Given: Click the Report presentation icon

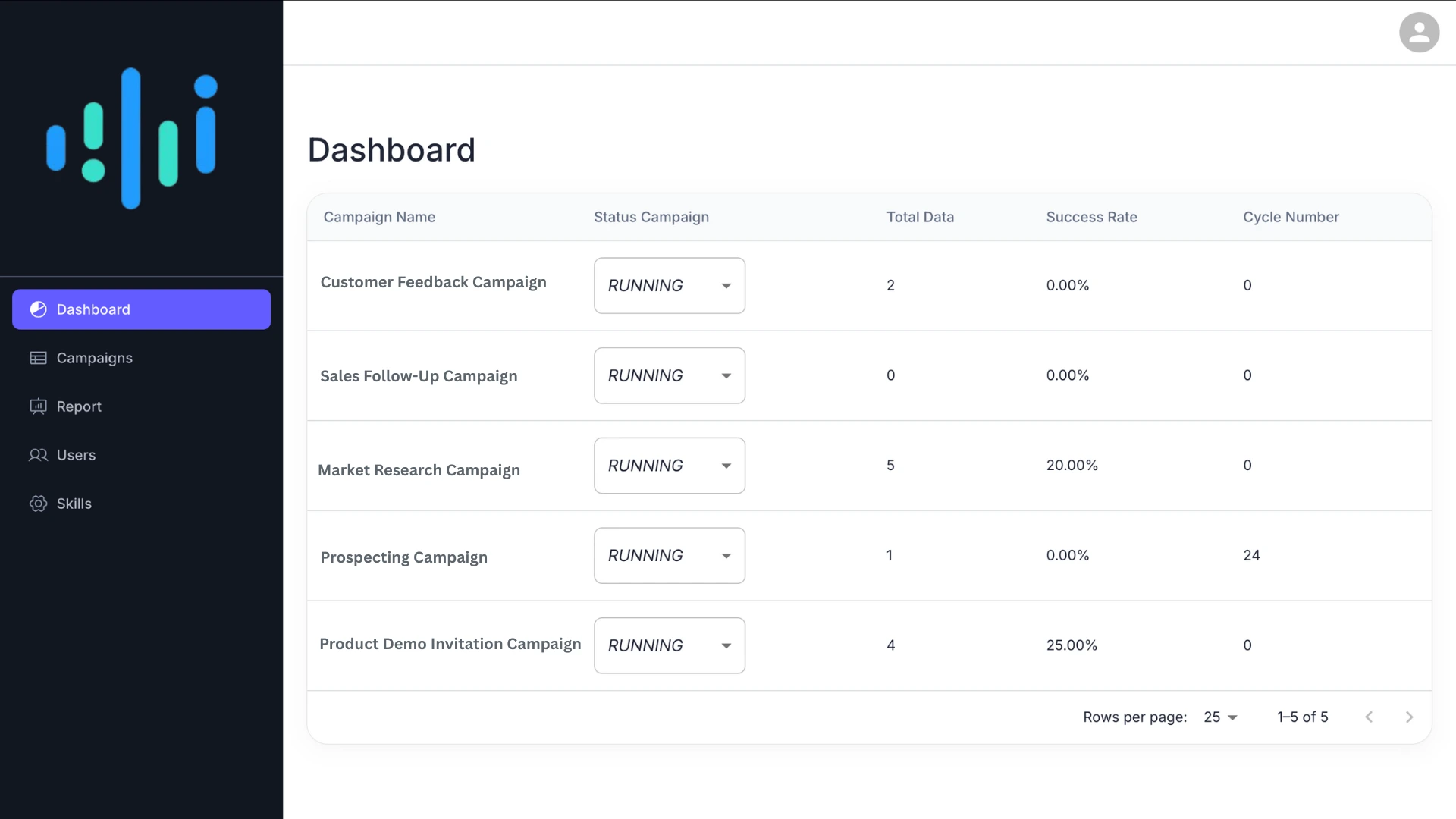Looking at the screenshot, I should (x=38, y=406).
